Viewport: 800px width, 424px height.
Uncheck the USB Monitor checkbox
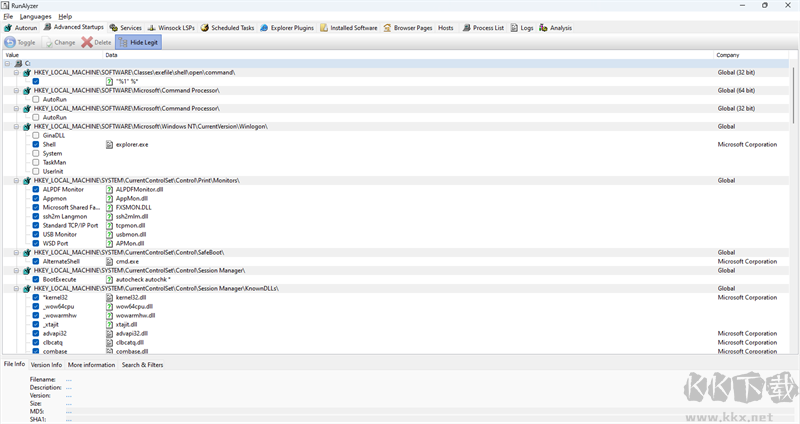(36, 235)
